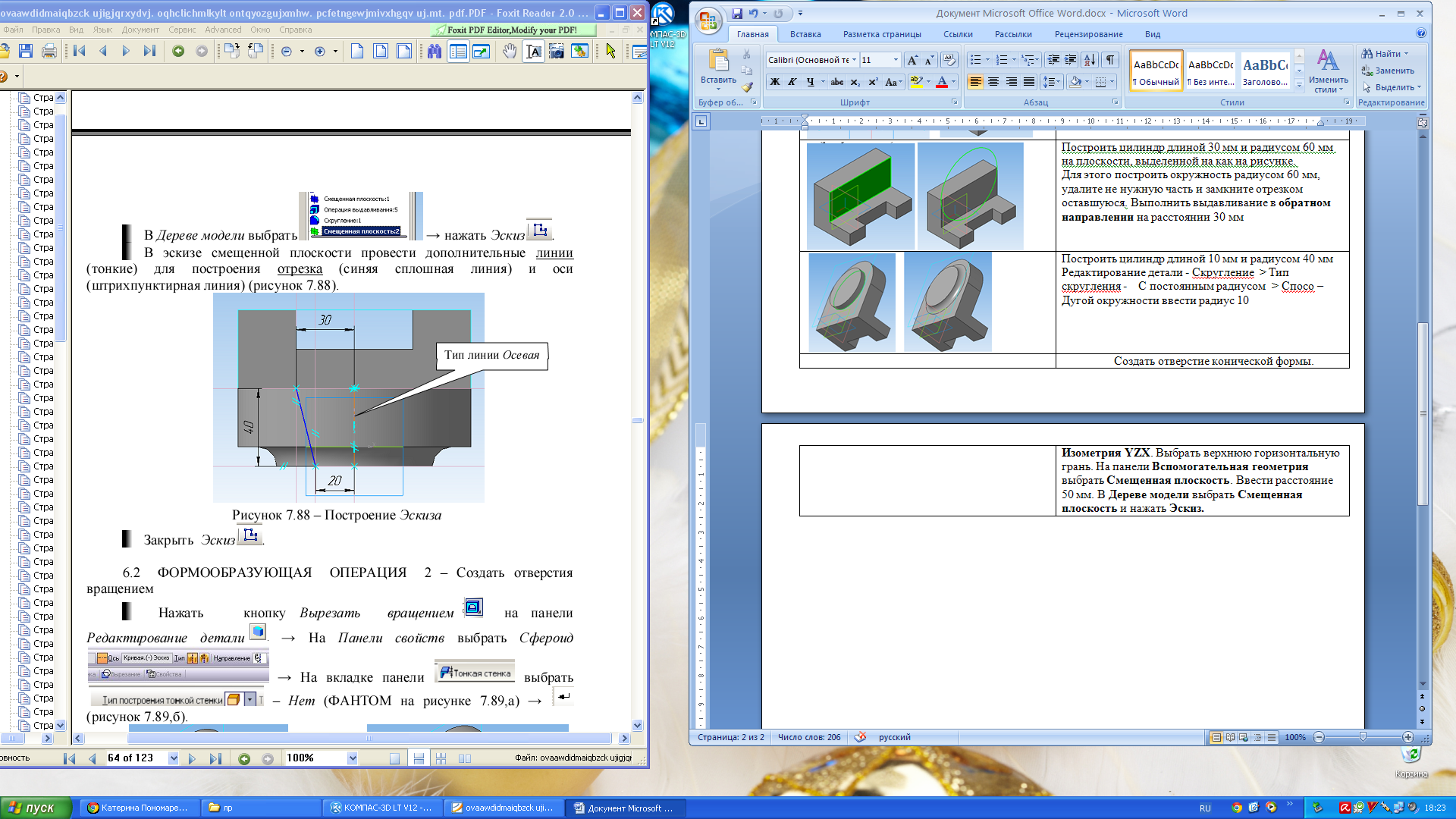Apply strikethrough in Word ribbon

pyautogui.click(x=837, y=82)
